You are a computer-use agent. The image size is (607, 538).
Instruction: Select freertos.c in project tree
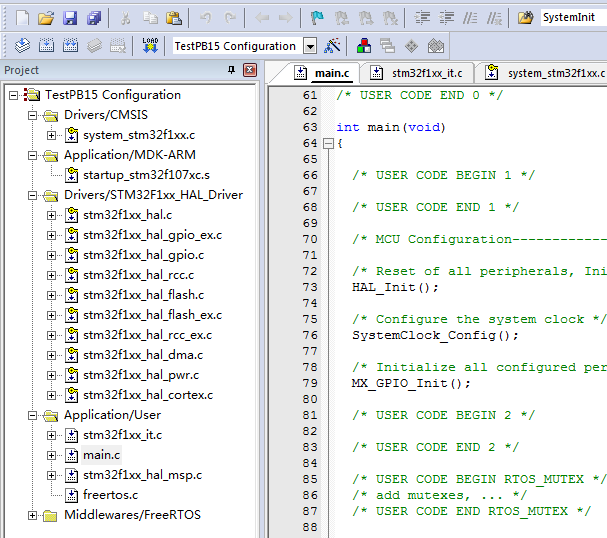point(110,495)
